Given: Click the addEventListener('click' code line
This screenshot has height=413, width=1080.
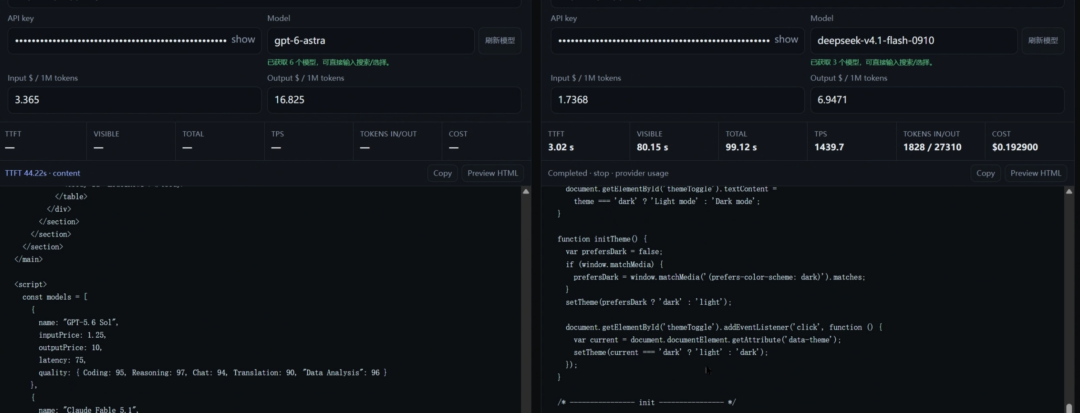Looking at the screenshot, I should click(724, 327).
